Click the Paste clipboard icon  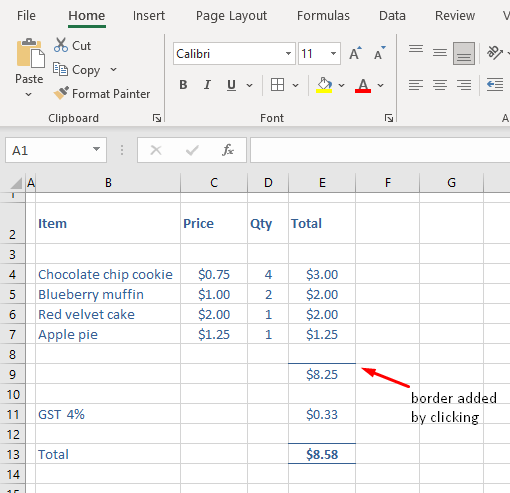30,53
